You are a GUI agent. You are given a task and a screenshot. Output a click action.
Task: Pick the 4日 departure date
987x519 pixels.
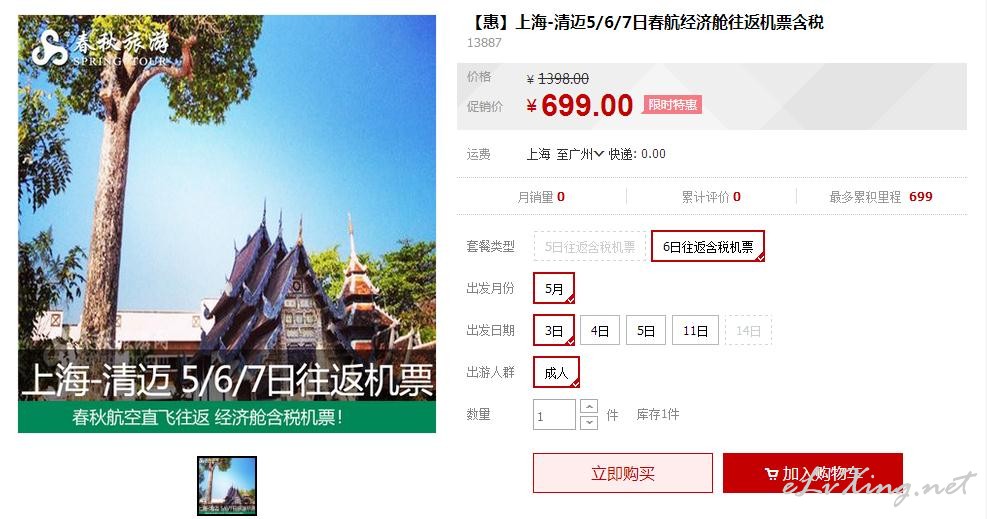pyautogui.click(x=600, y=330)
